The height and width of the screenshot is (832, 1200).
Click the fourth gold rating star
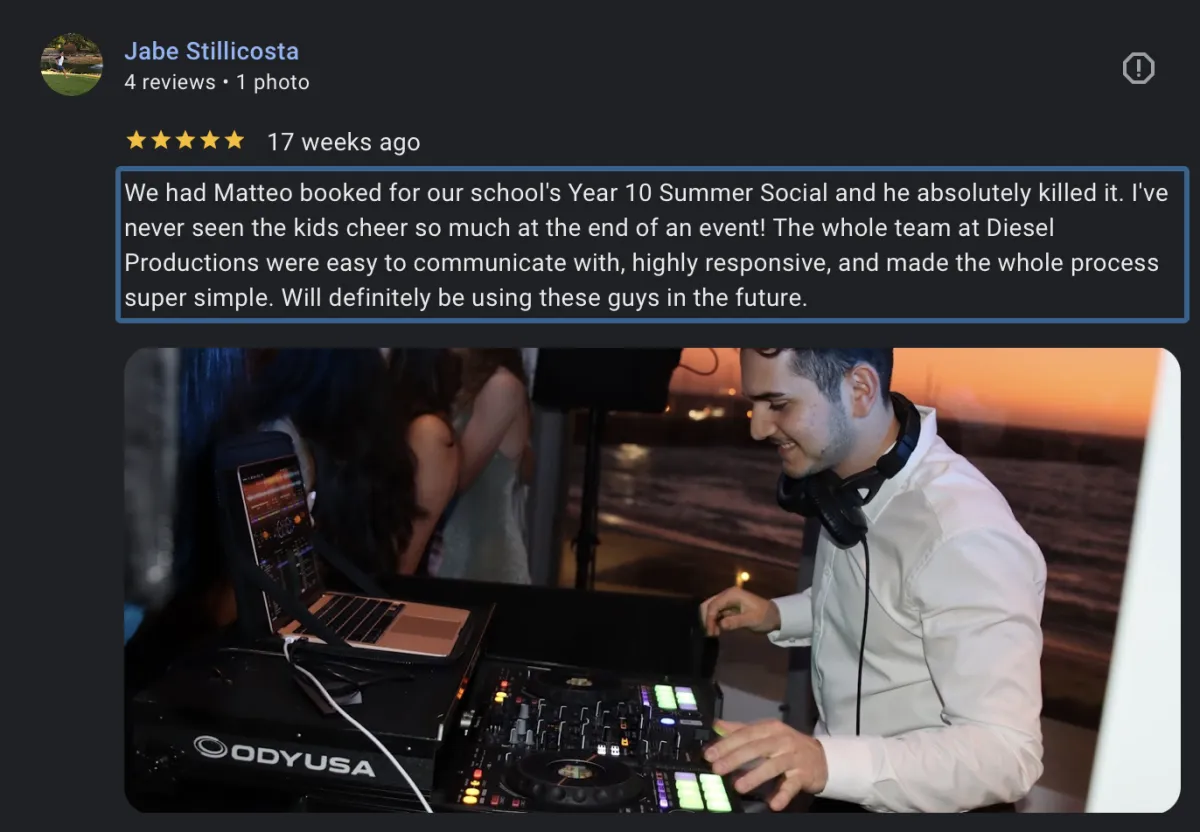point(209,140)
